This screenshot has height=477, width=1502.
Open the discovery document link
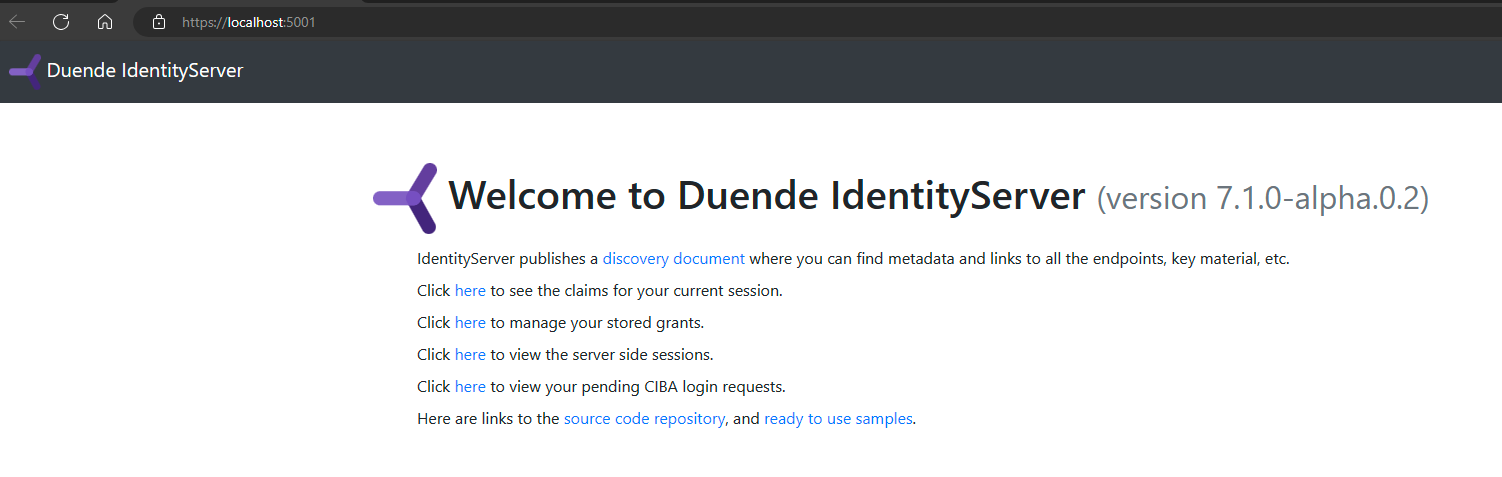[x=673, y=258]
